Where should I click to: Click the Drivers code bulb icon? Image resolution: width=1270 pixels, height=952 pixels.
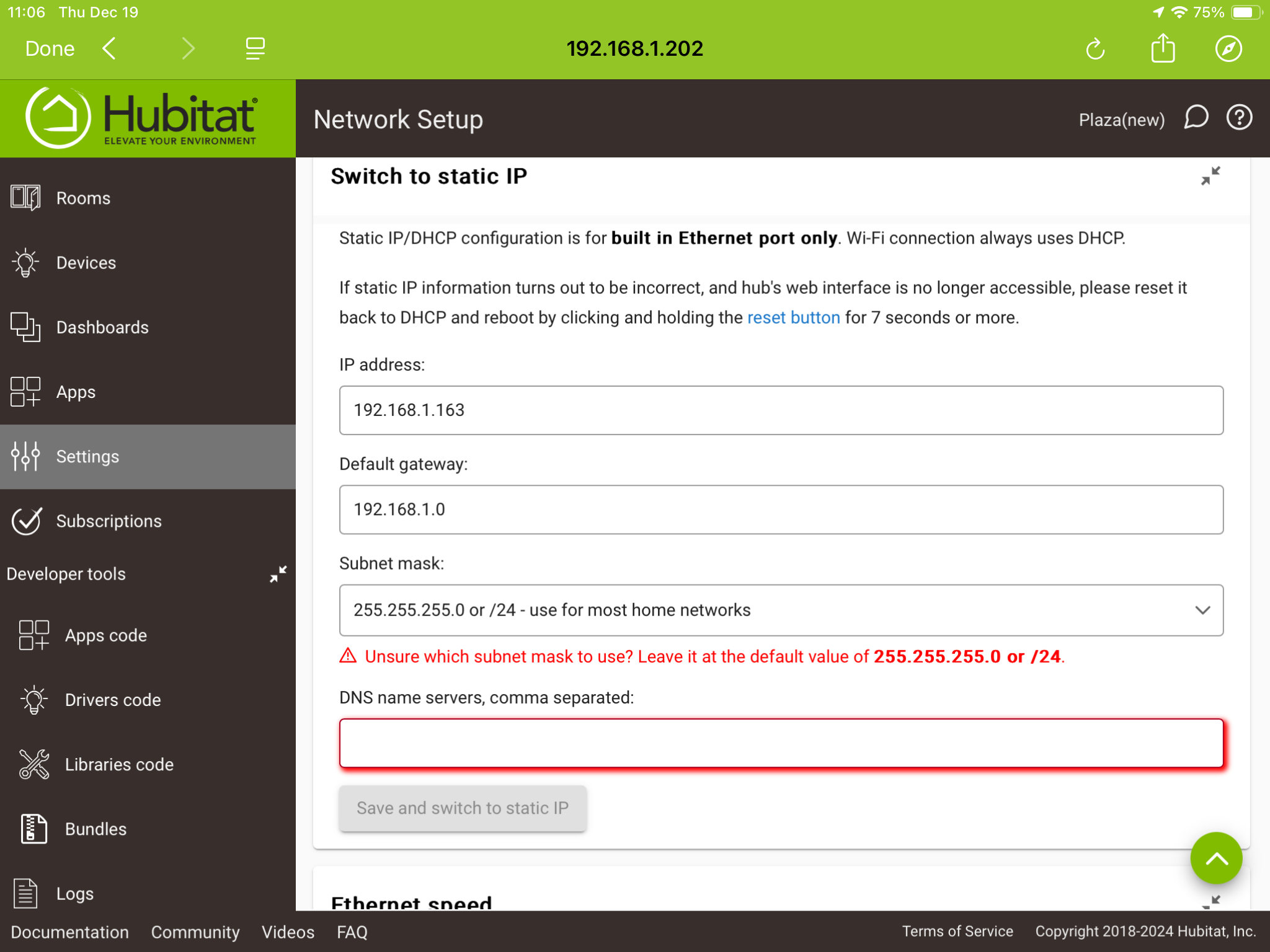[34, 700]
